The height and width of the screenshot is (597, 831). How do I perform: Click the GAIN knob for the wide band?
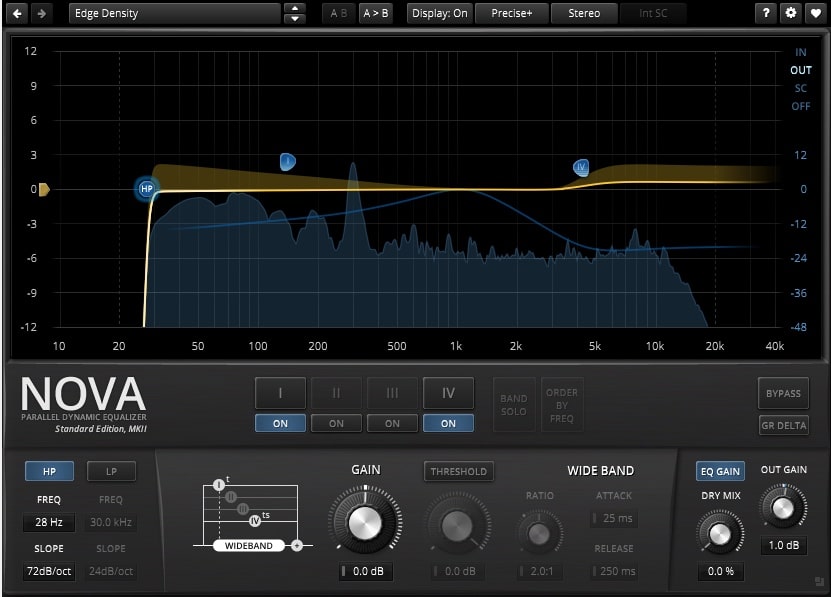(x=366, y=521)
